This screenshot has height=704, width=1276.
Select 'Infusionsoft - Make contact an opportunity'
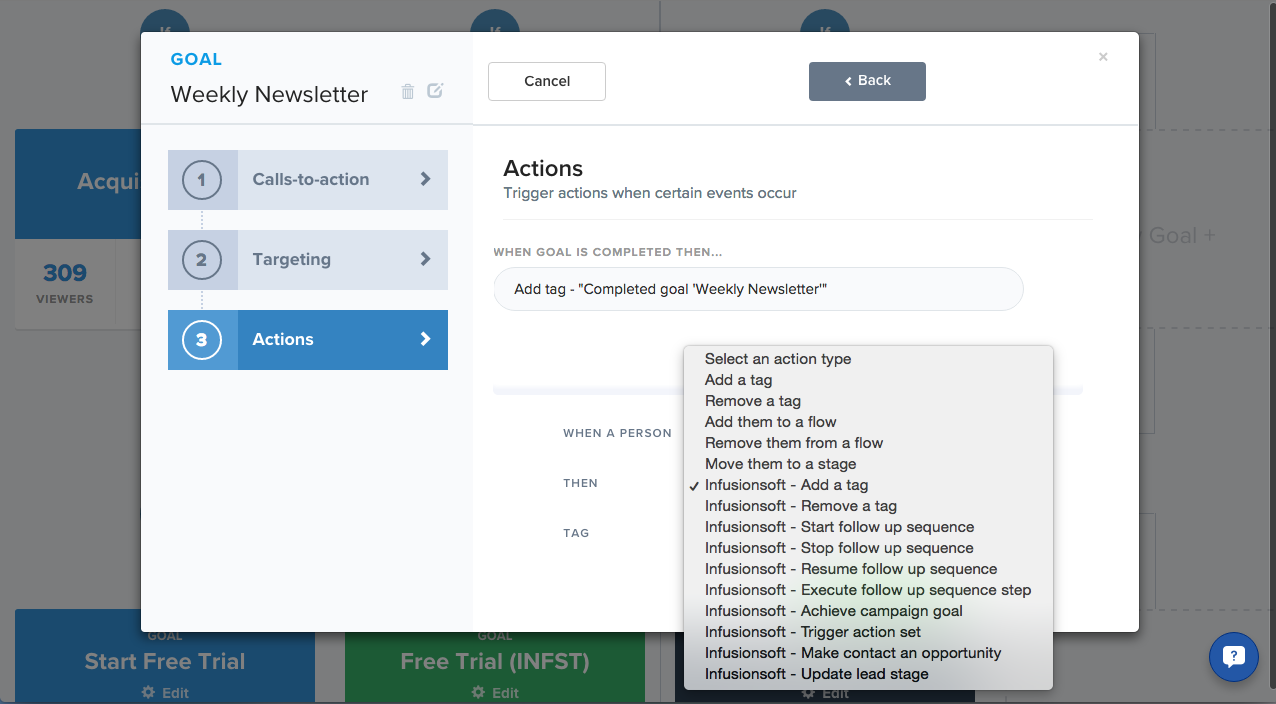(x=868, y=653)
